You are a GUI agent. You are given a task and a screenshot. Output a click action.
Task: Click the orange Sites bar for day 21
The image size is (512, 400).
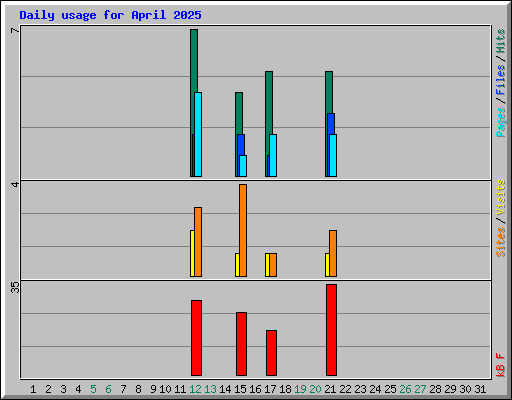[333, 253]
